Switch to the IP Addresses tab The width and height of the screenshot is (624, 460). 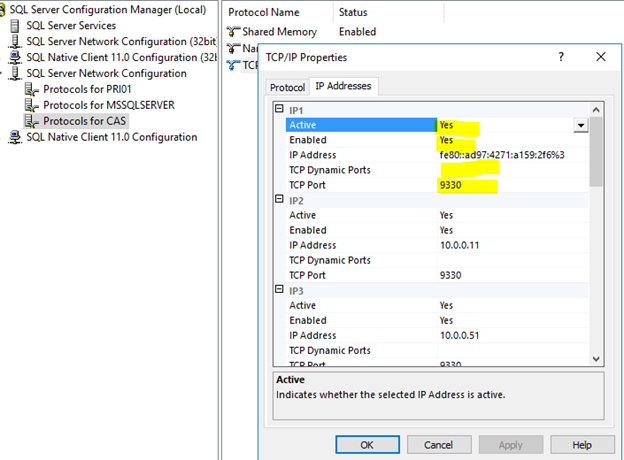pyautogui.click(x=343, y=86)
